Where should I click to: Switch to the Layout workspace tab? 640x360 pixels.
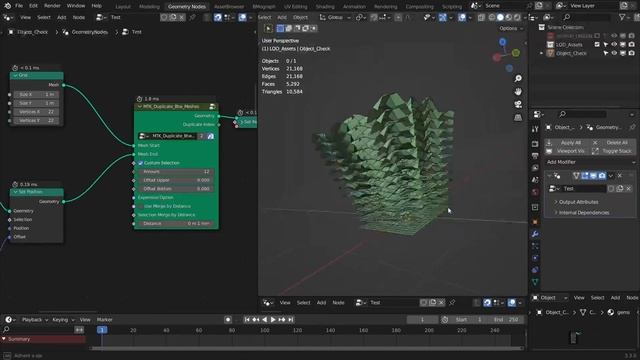pyautogui.click(x=123, y=7)
